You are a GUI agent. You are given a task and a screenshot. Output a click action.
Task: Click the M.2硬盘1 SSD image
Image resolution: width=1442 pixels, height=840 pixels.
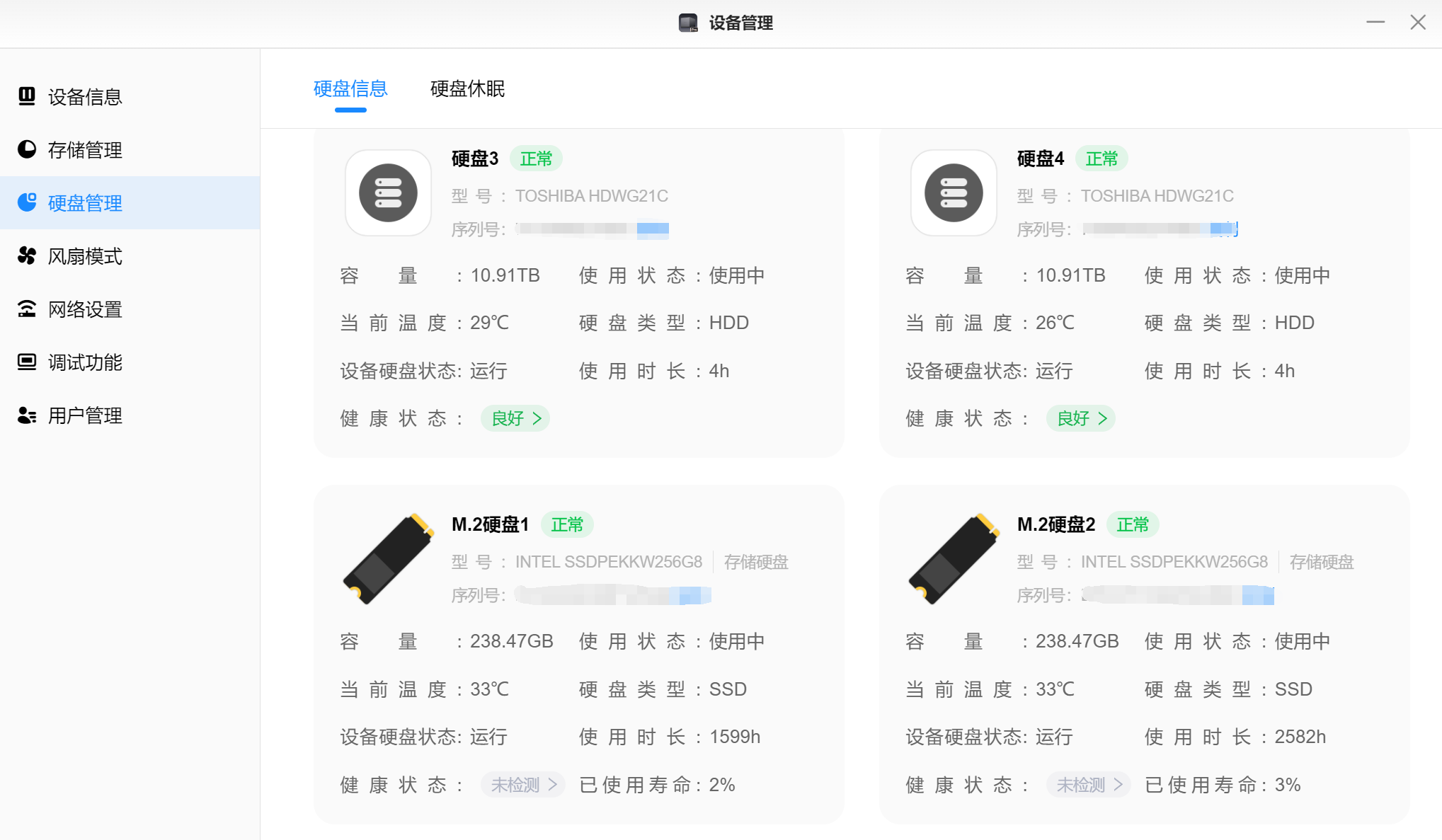(388, 558)
